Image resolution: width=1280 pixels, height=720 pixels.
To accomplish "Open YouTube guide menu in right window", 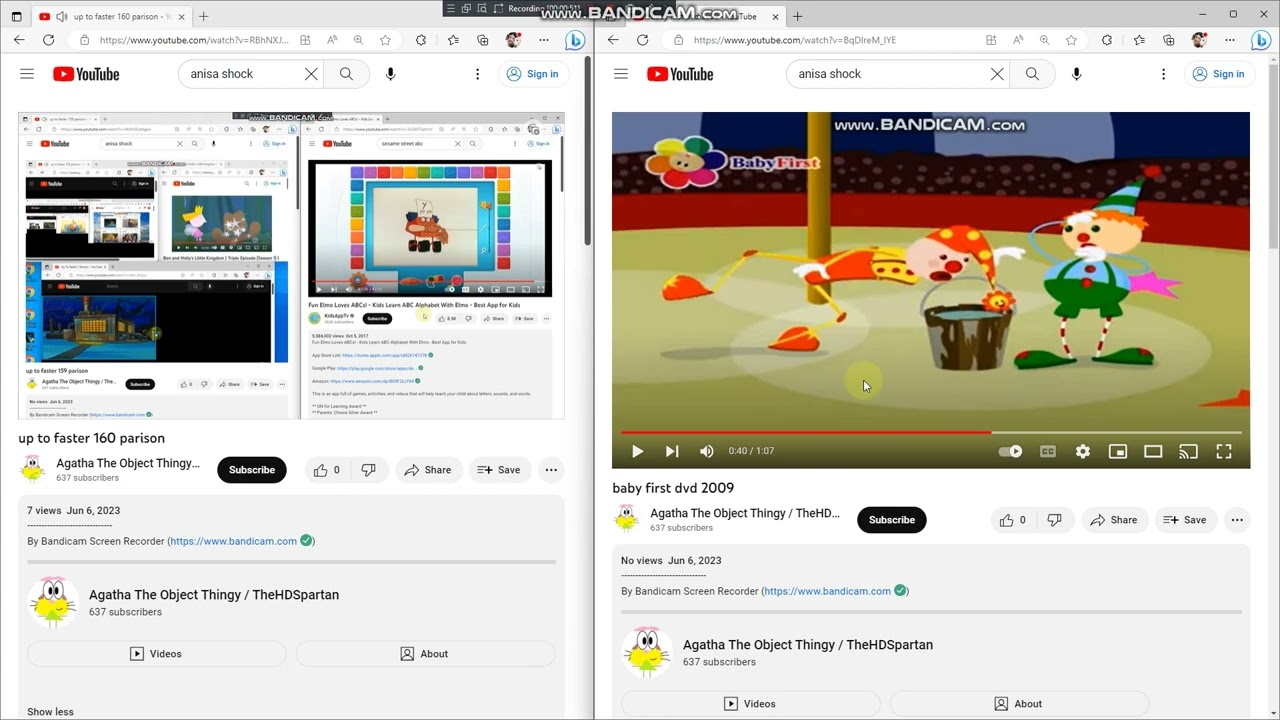I will (x=621, y=74).
